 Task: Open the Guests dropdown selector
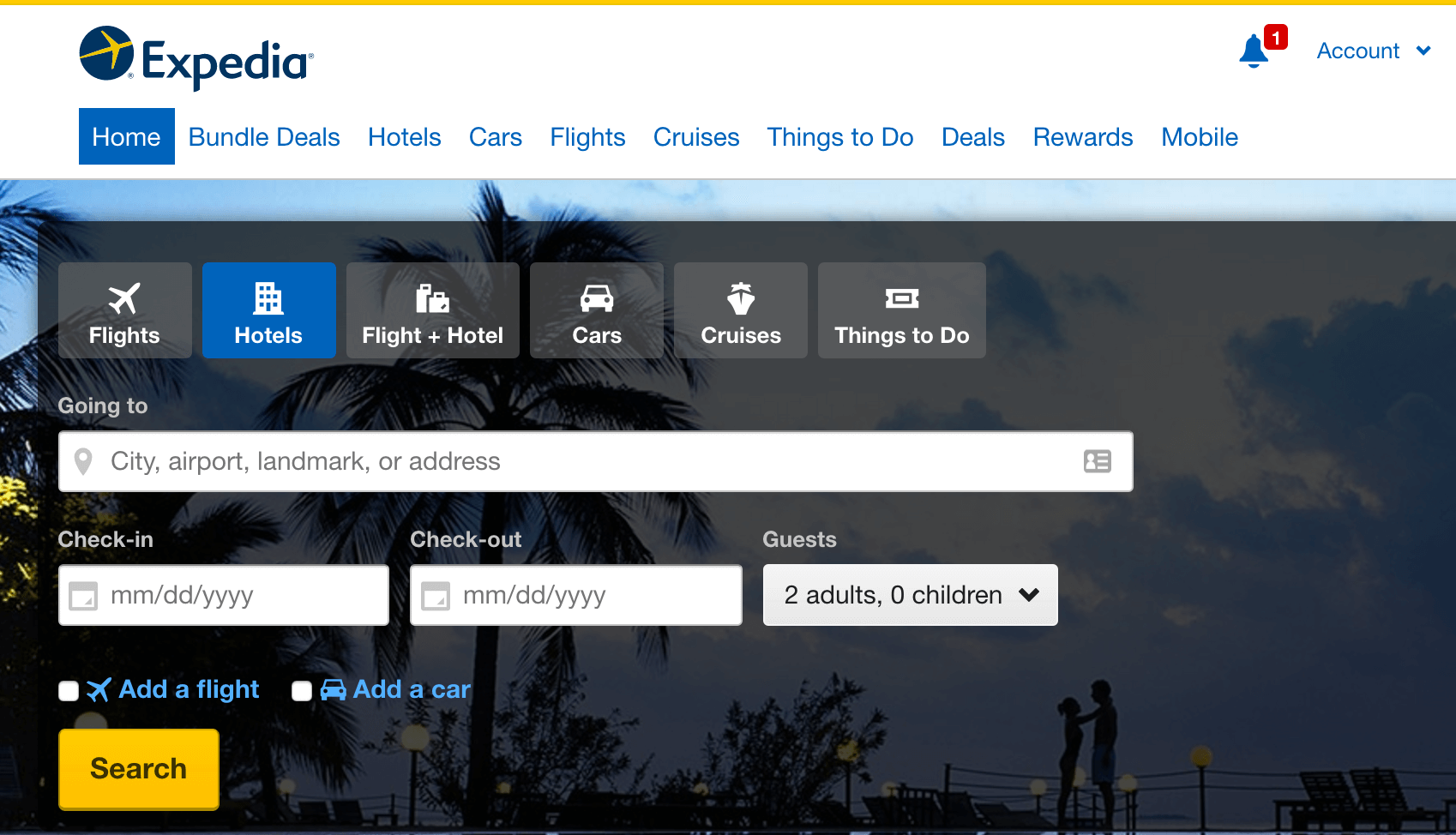point(910,595)
